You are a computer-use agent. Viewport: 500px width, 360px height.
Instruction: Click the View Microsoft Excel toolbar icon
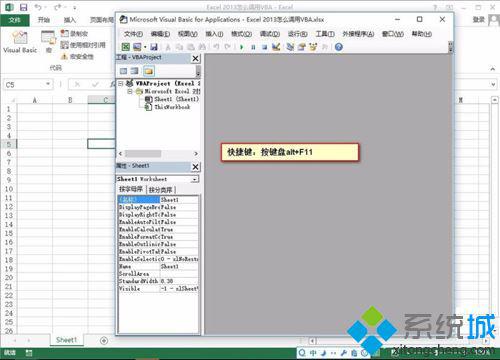126,47
